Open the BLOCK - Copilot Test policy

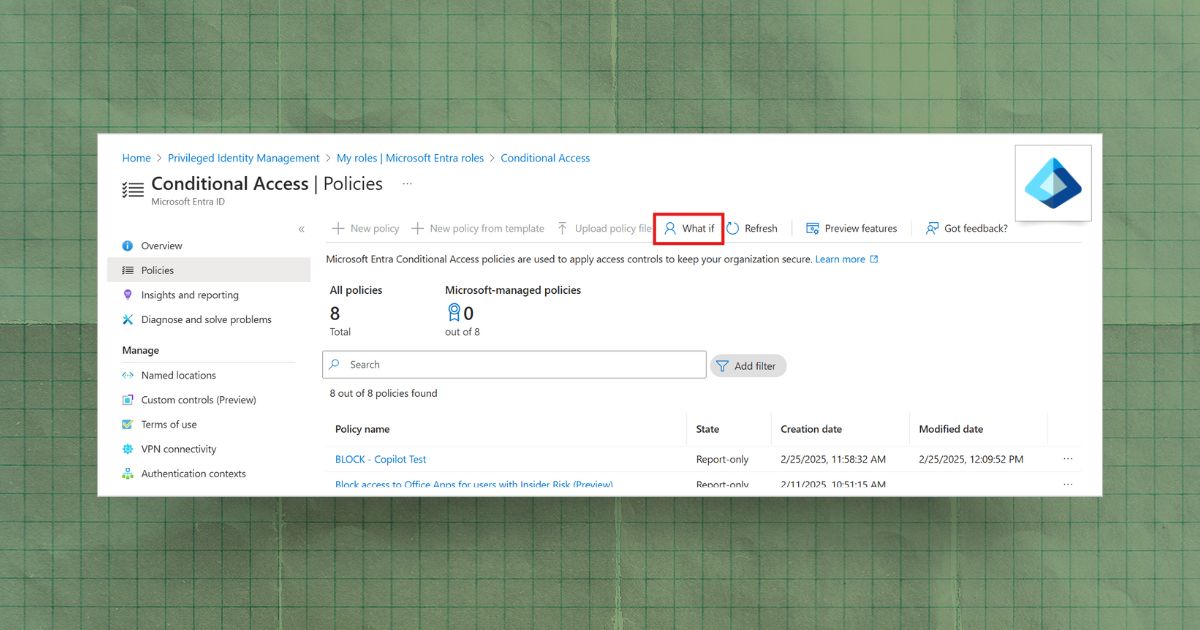pyautogui.click(x=381, y=460)
